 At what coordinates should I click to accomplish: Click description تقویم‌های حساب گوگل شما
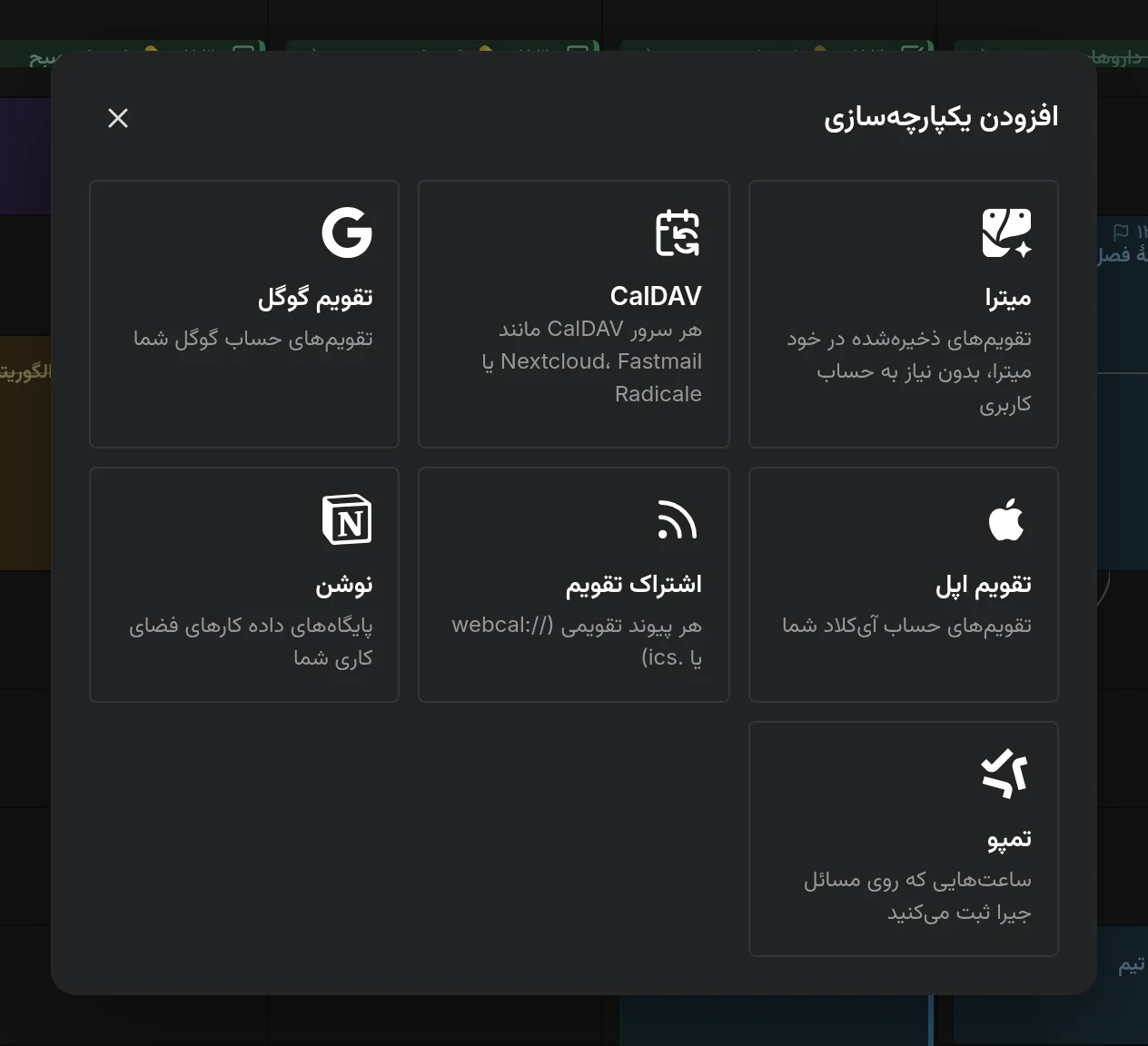pos(253,339)
